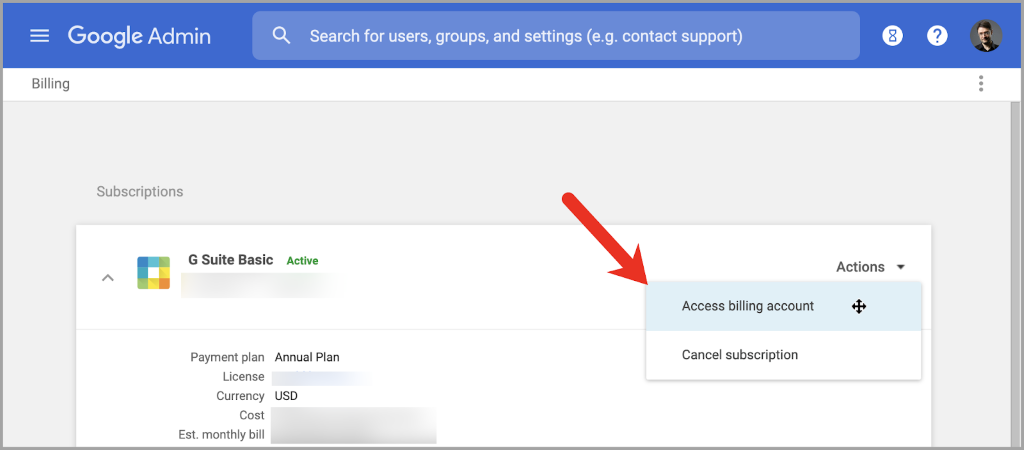Choose Cancel subscription from the menu

point(740,355)
